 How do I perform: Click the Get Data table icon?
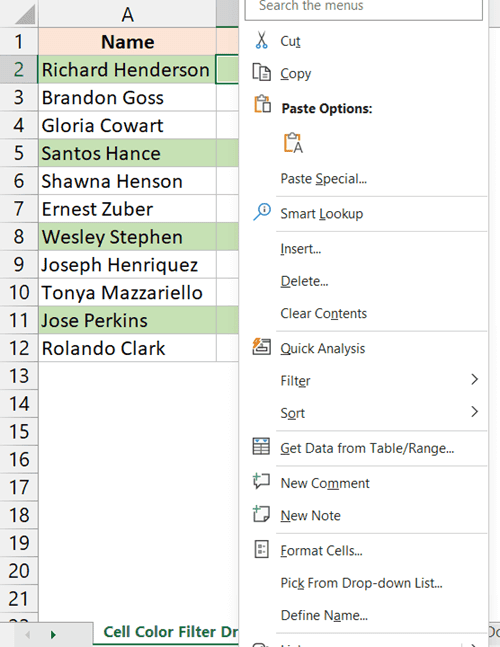click(261, 446)
